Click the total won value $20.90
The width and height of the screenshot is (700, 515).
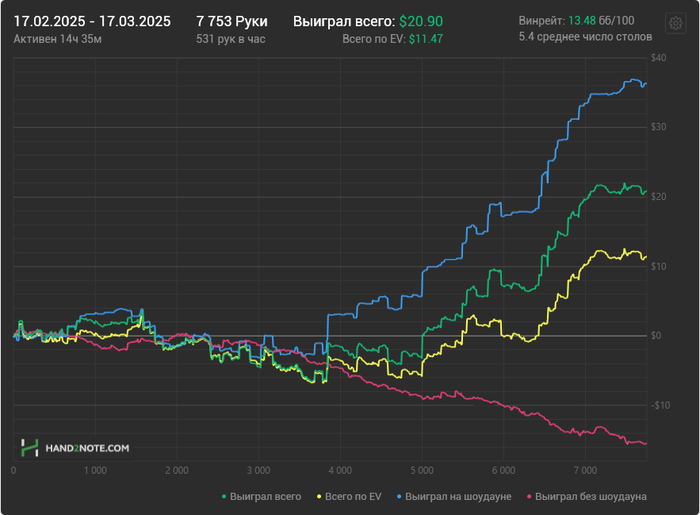tap(421, 21)
